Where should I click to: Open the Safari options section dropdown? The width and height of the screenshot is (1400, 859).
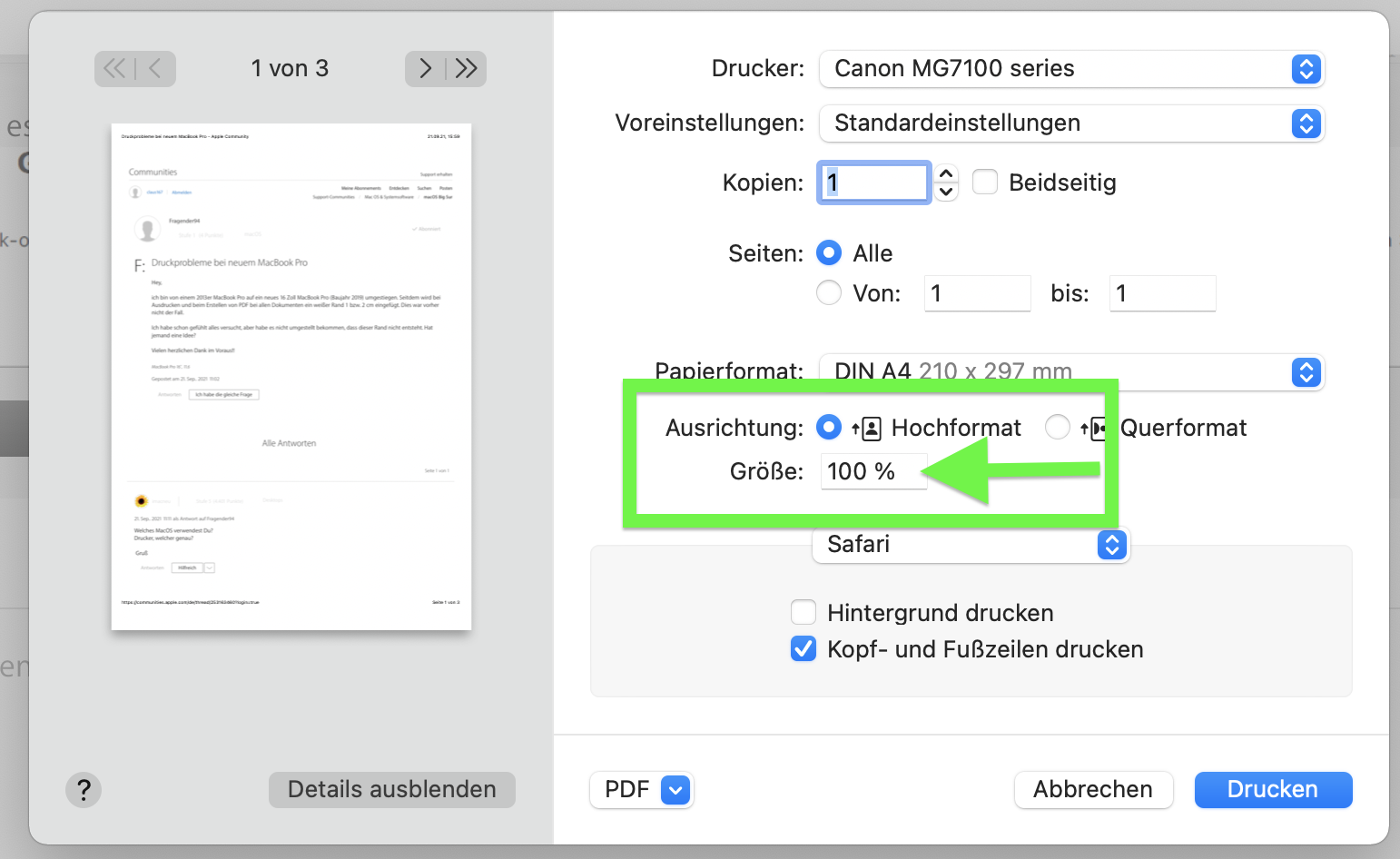point(971,545)
